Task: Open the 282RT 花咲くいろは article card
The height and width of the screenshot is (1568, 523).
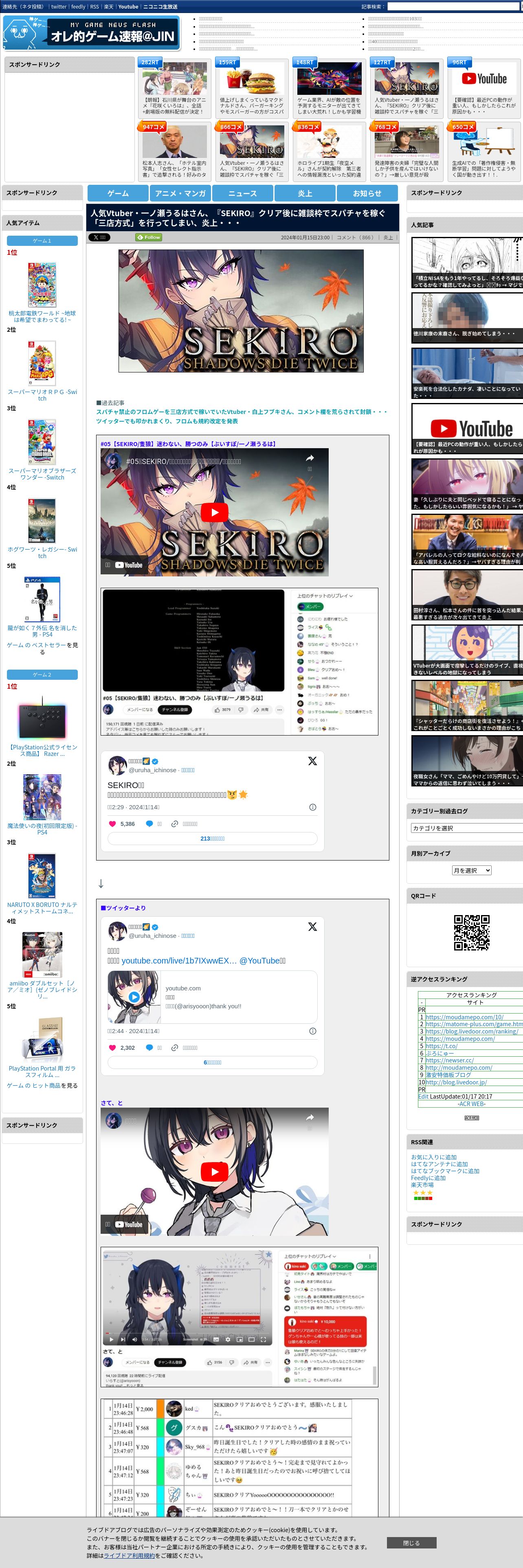Action: pyautogui.click(x=174, y=88)
